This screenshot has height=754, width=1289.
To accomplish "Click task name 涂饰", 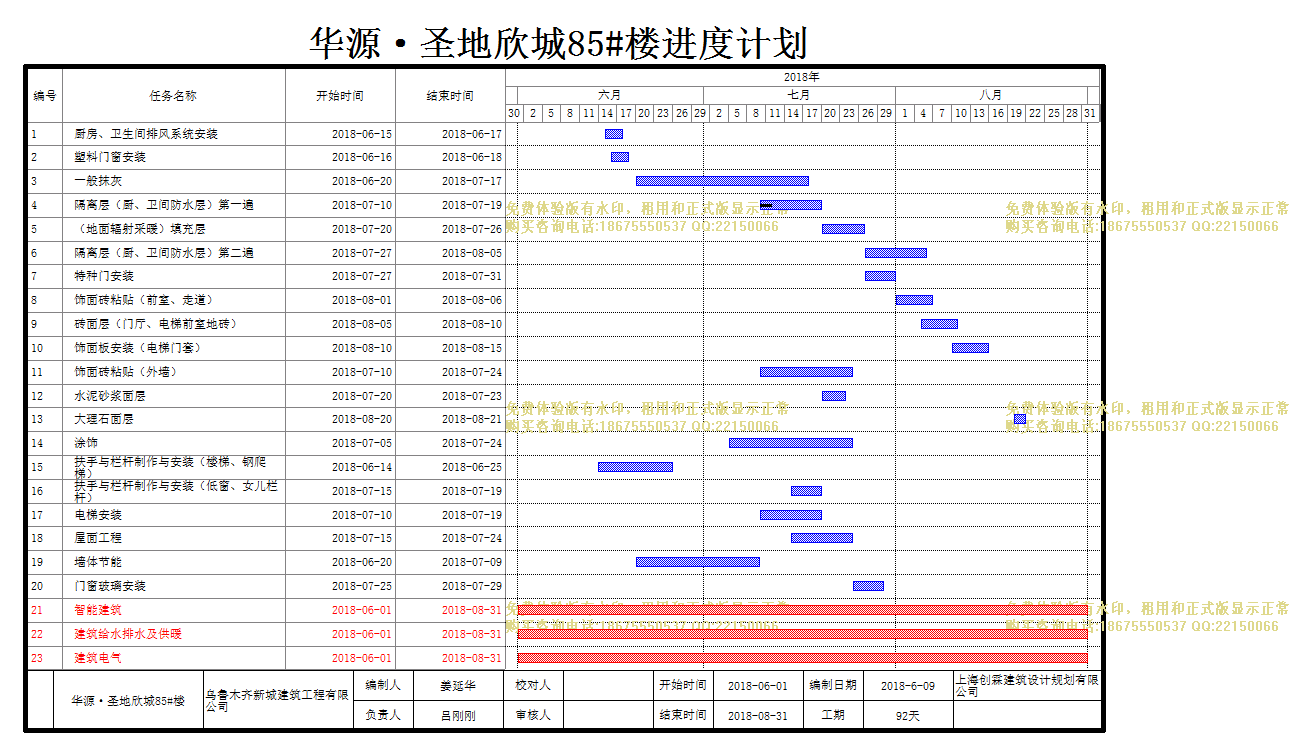I will click(x=86, y=443).
